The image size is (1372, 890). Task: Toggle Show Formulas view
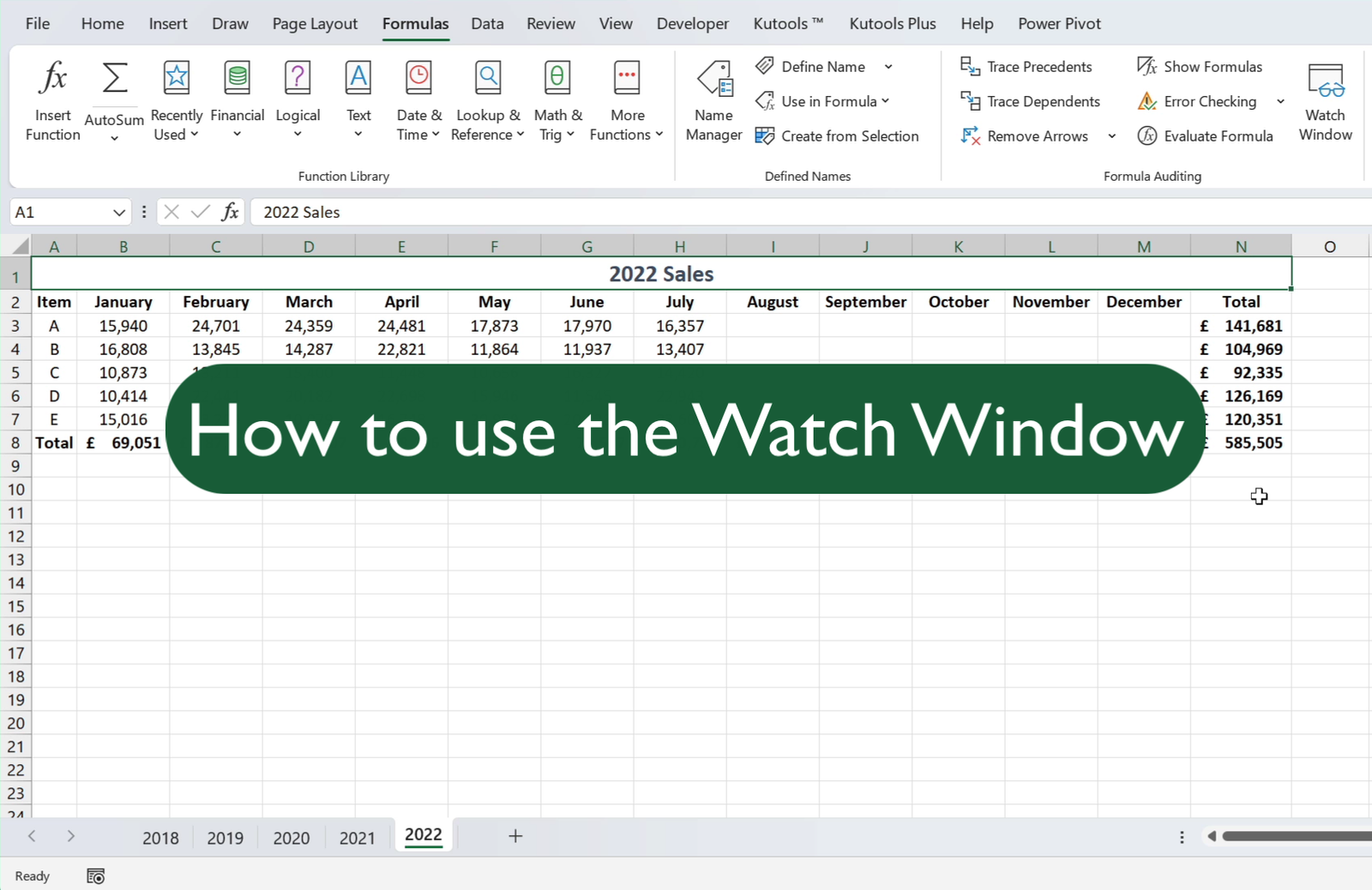(x=1200, y=67)
